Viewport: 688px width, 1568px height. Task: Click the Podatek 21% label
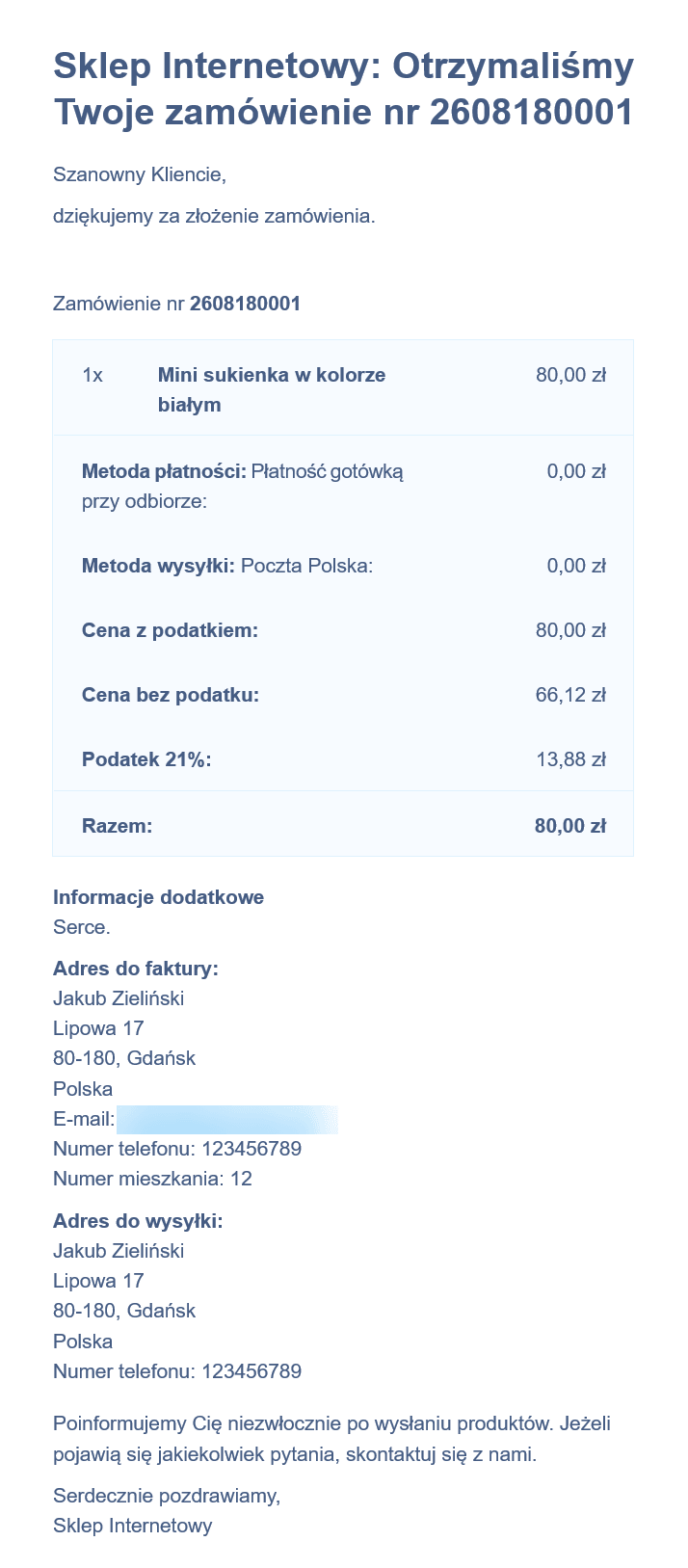coord(146,759)
